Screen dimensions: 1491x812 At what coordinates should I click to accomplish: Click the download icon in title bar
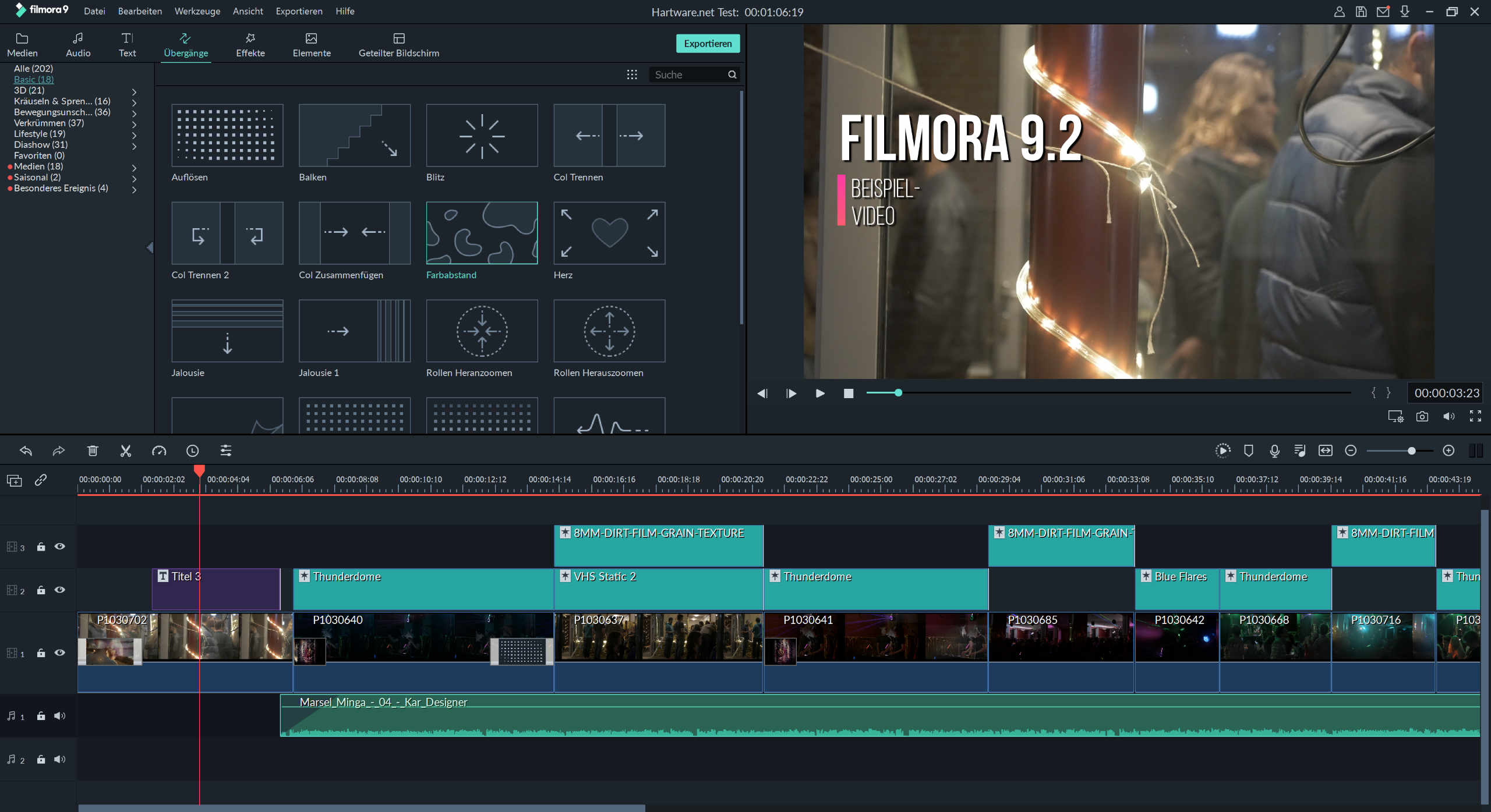[1405, 12]
